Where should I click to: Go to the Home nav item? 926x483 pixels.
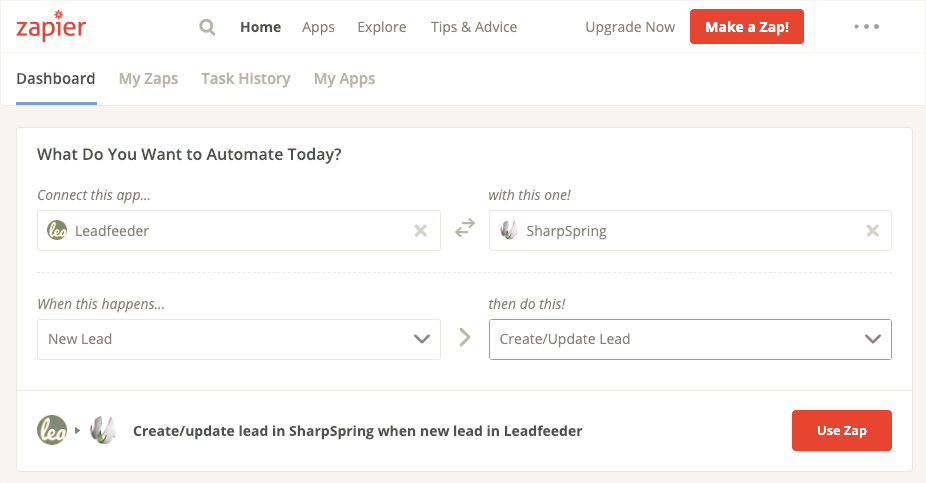[260, 27]
